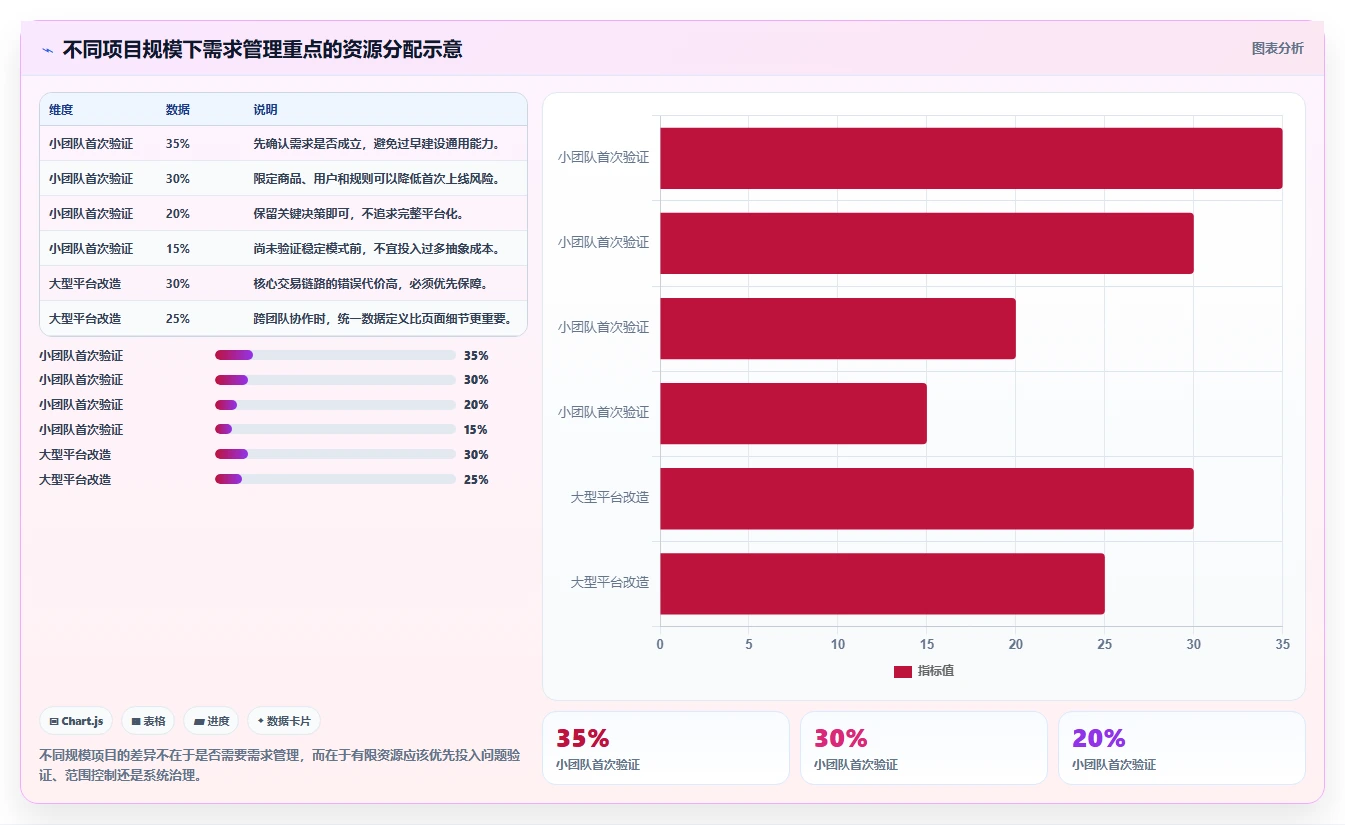Select the table row about 限定商品、用户和规则
The image size is (1345, 825).
coord(283,178)
